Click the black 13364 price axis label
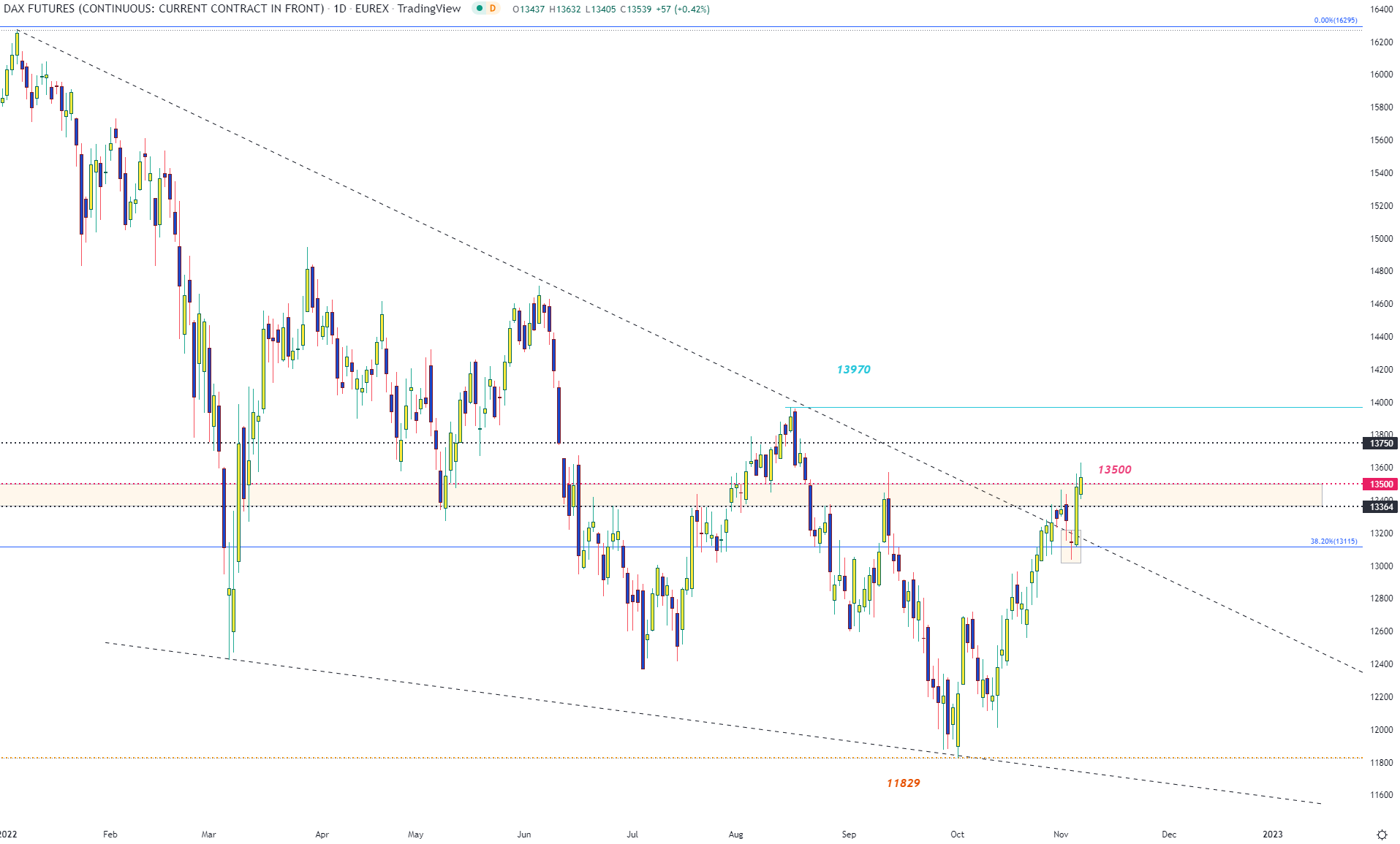 (1381, 507)
